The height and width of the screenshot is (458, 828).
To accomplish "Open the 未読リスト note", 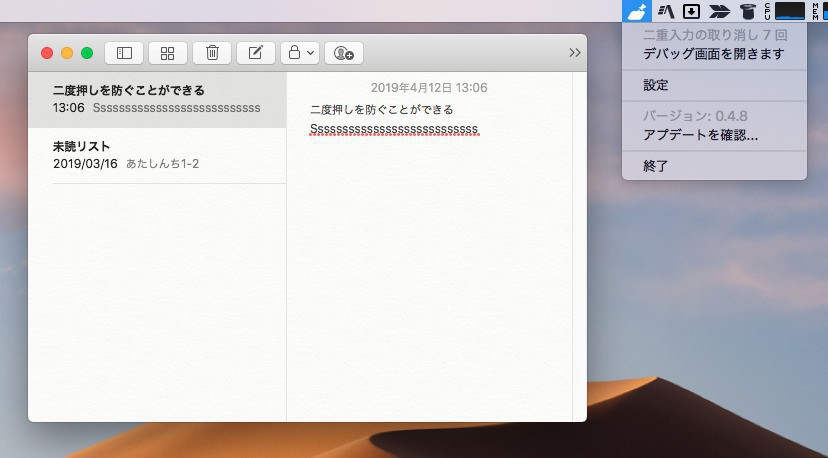I will 157,155.
